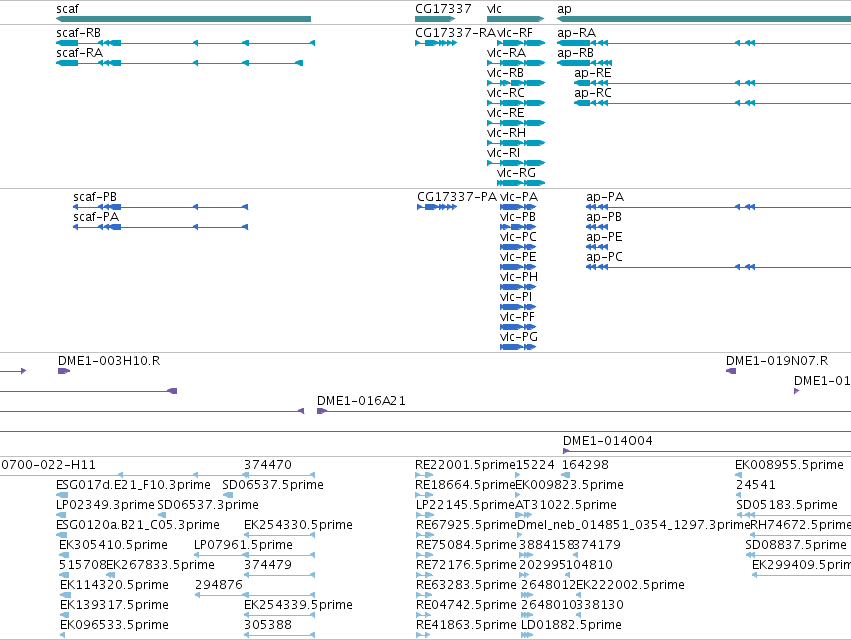Screen dimensions: 851x640
Task: Click the vlc-RA transcript label
Action: [506, 53]
